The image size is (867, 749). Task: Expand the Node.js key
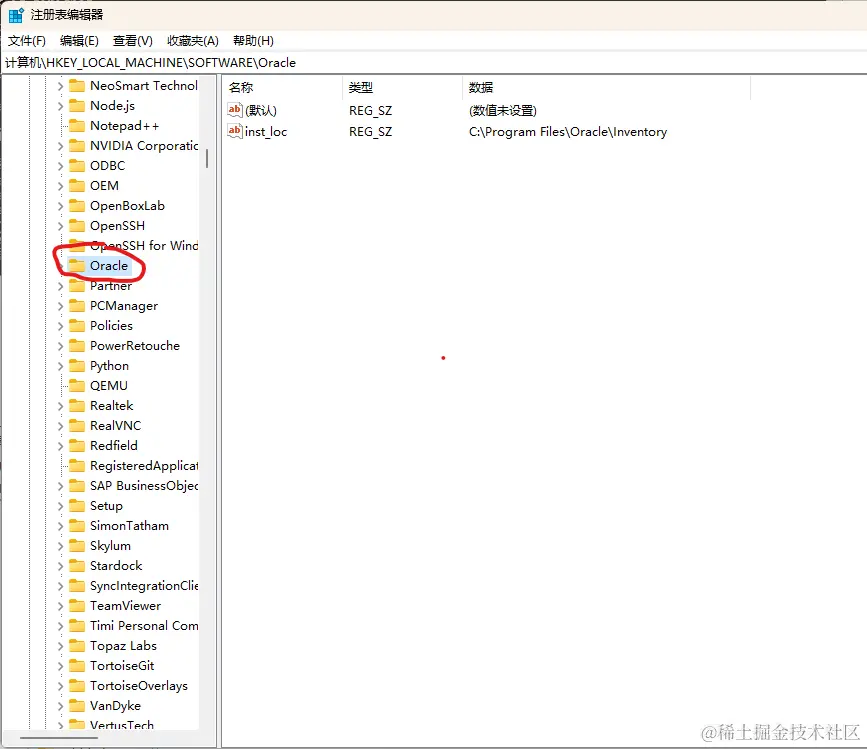pos(60,106)
